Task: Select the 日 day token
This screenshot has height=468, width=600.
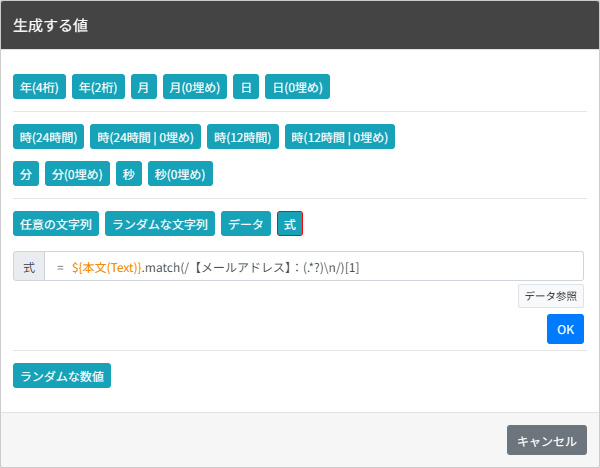Action: click(x=246, y=87)
